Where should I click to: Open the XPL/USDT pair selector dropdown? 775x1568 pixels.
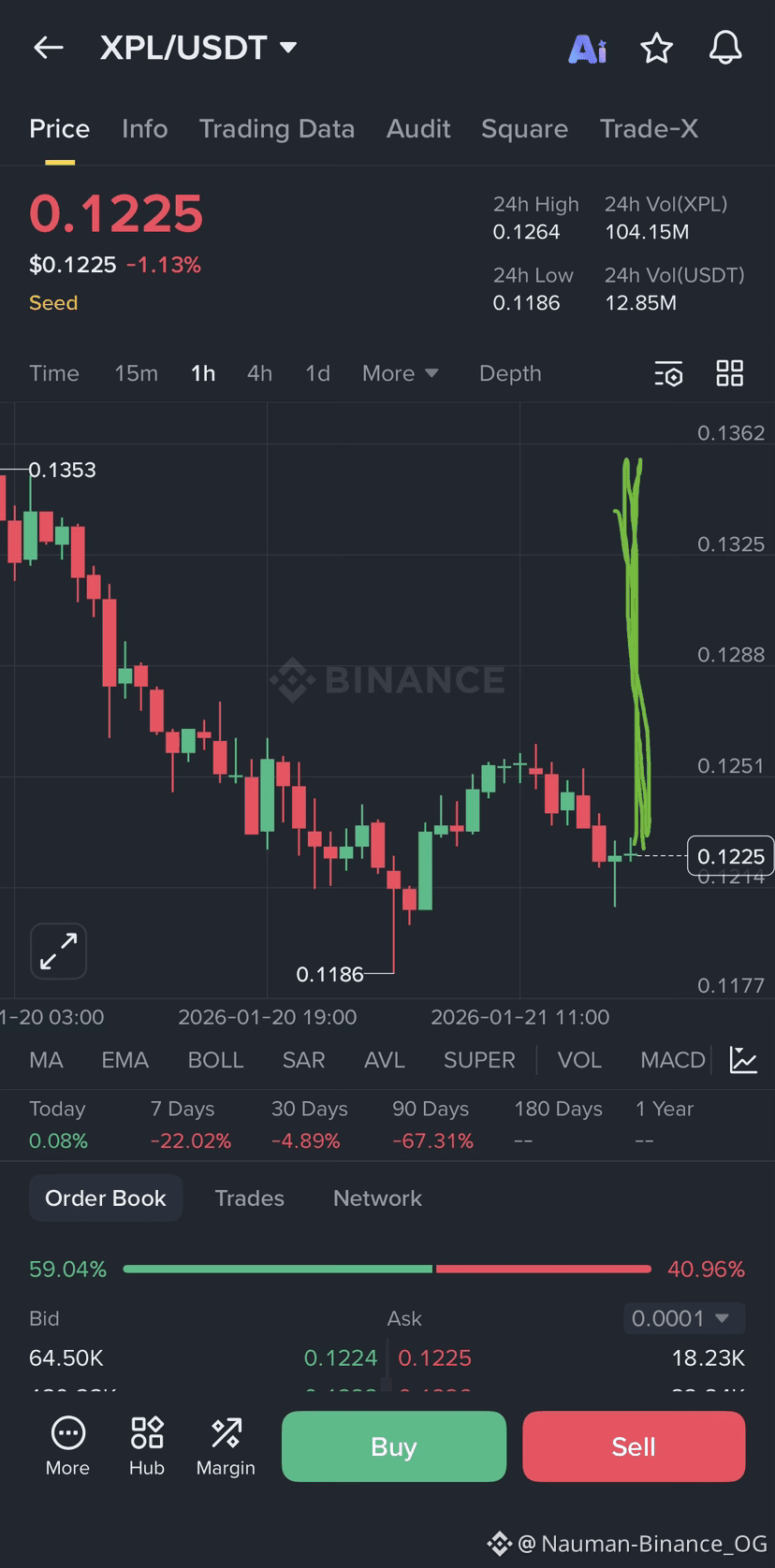coord(198,48)
